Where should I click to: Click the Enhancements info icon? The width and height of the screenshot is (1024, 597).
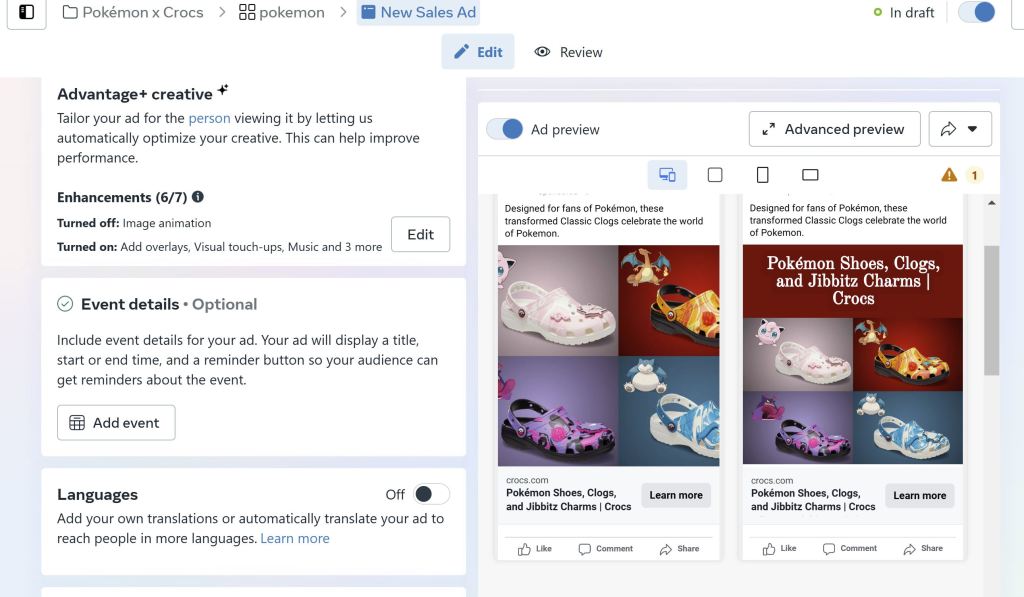coord(198,197)
